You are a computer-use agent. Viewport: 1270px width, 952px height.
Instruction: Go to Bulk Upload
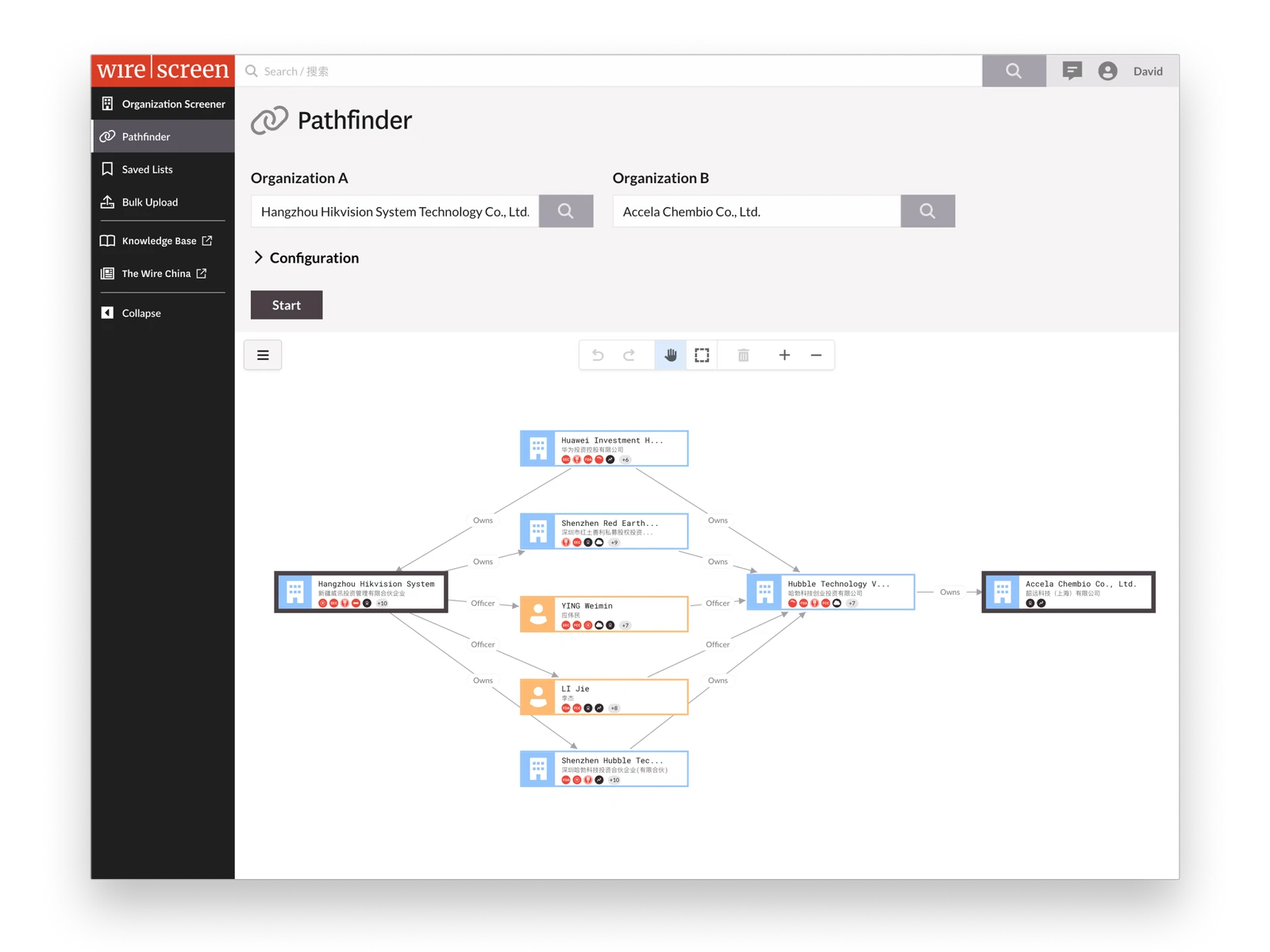pos(163,202)
